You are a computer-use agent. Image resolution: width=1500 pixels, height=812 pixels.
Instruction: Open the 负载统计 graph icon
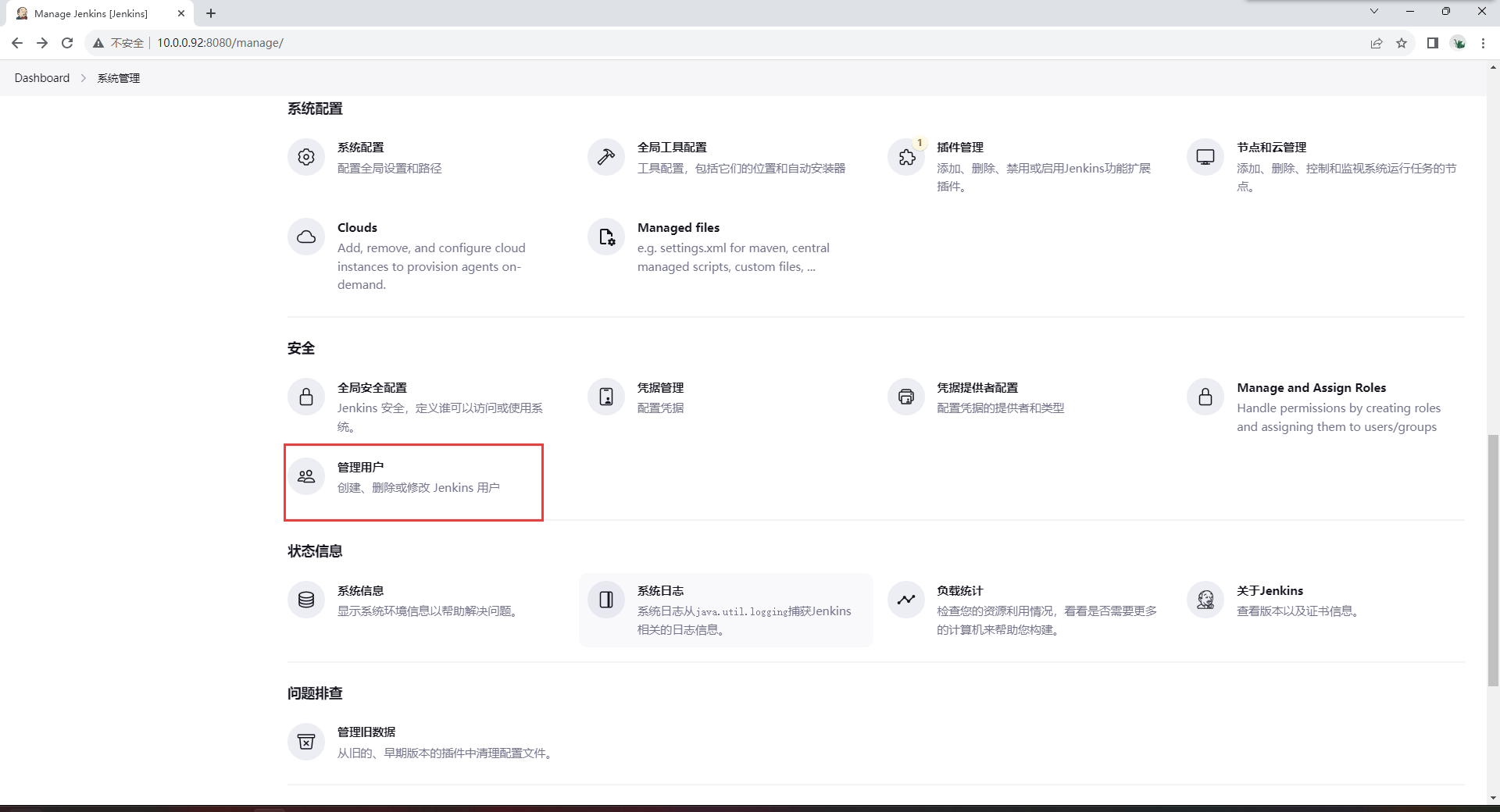point(906,600)
